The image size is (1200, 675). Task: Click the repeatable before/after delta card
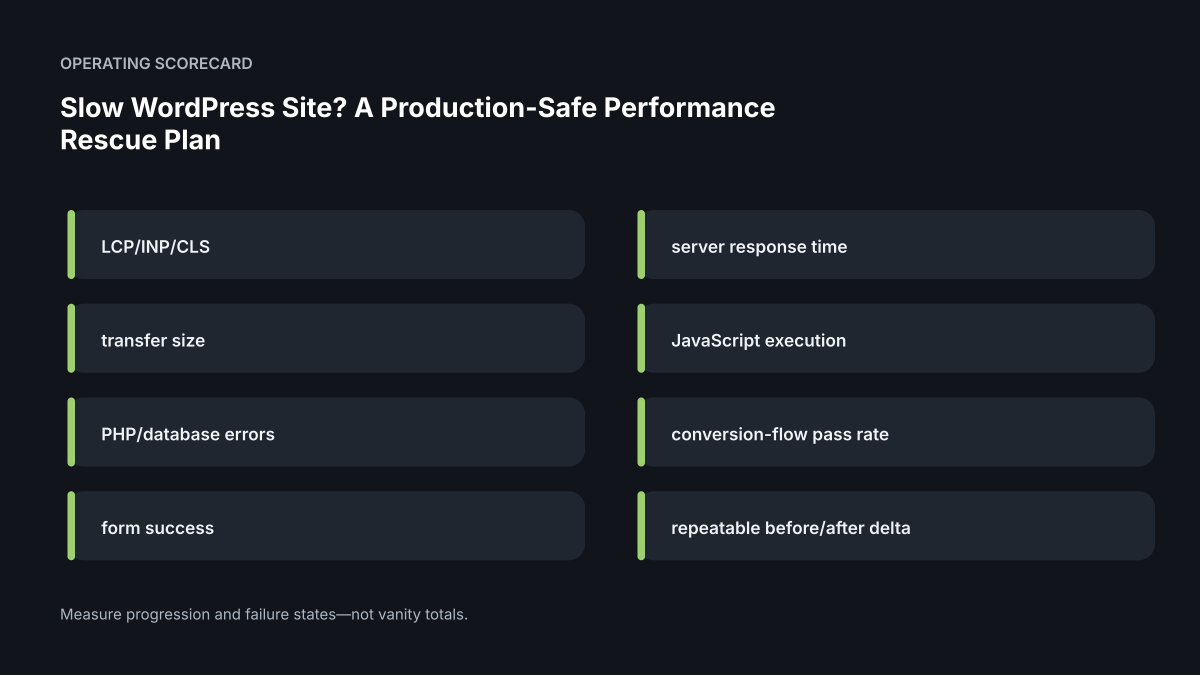(x=896, y=526)
